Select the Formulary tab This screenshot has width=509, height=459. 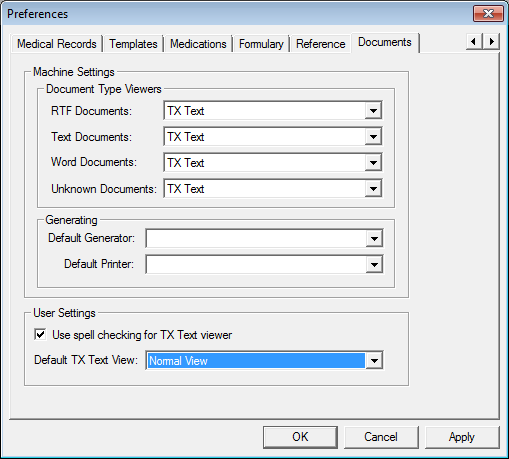click(261, 44)
